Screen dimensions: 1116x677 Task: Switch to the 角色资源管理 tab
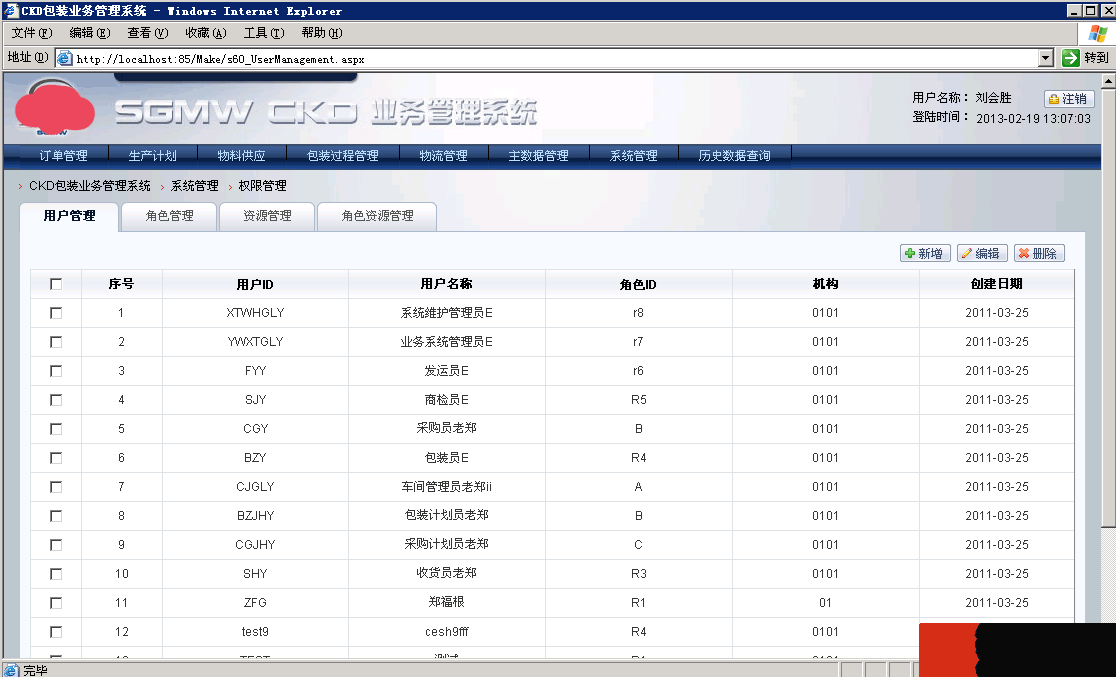tap(377, 216)
